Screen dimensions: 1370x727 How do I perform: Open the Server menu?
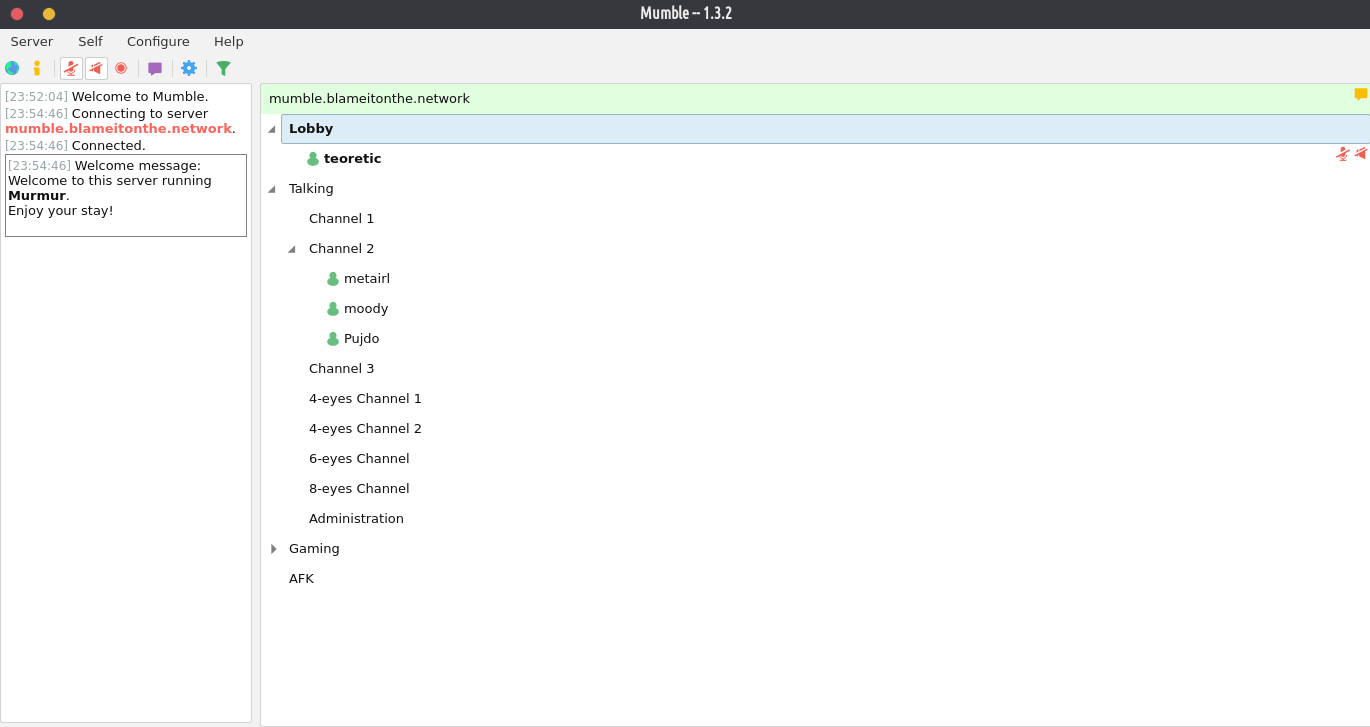[32, 41]
